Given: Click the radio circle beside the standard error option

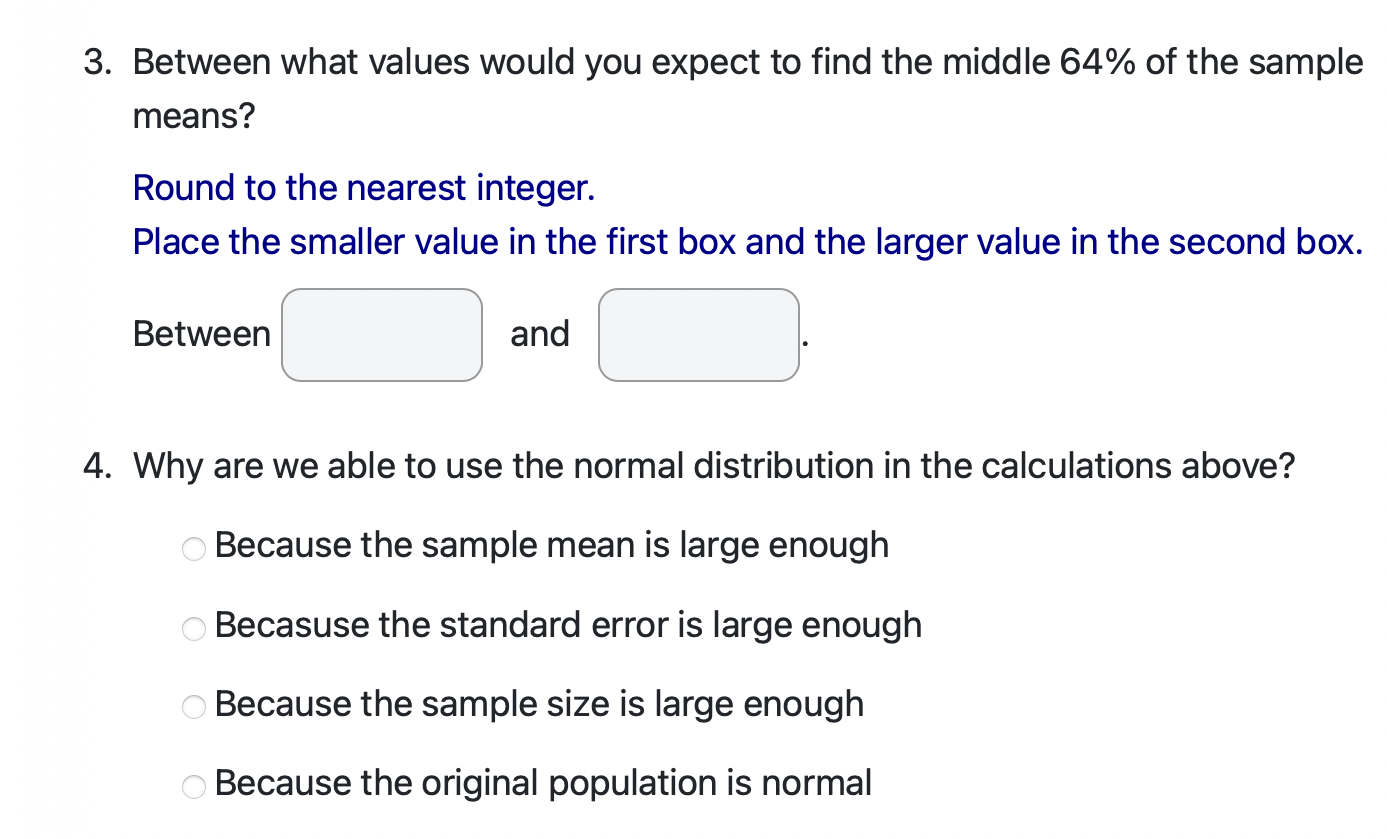Looking at the screenshot, I should tap(193, 628).
